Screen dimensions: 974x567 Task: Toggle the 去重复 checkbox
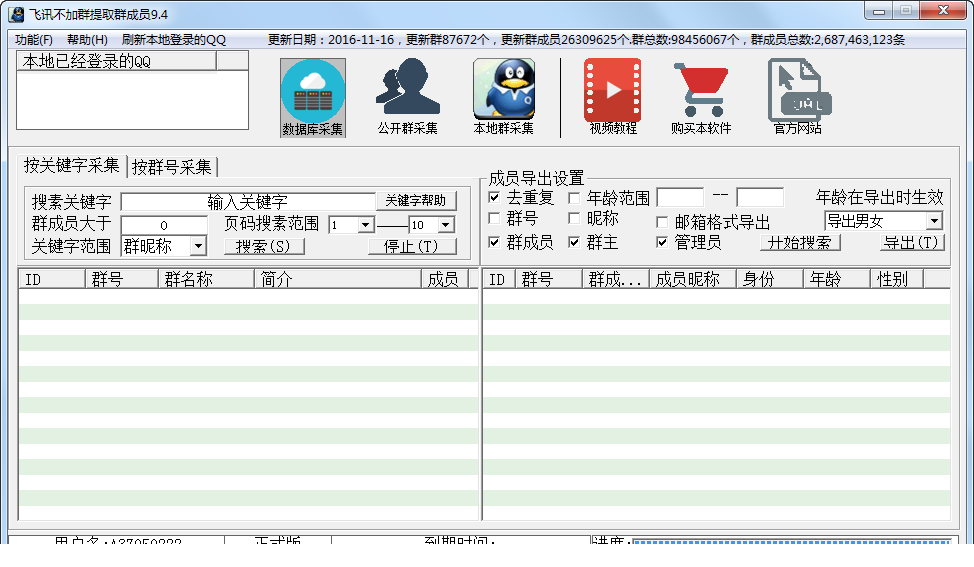click(x=494, y=197)
